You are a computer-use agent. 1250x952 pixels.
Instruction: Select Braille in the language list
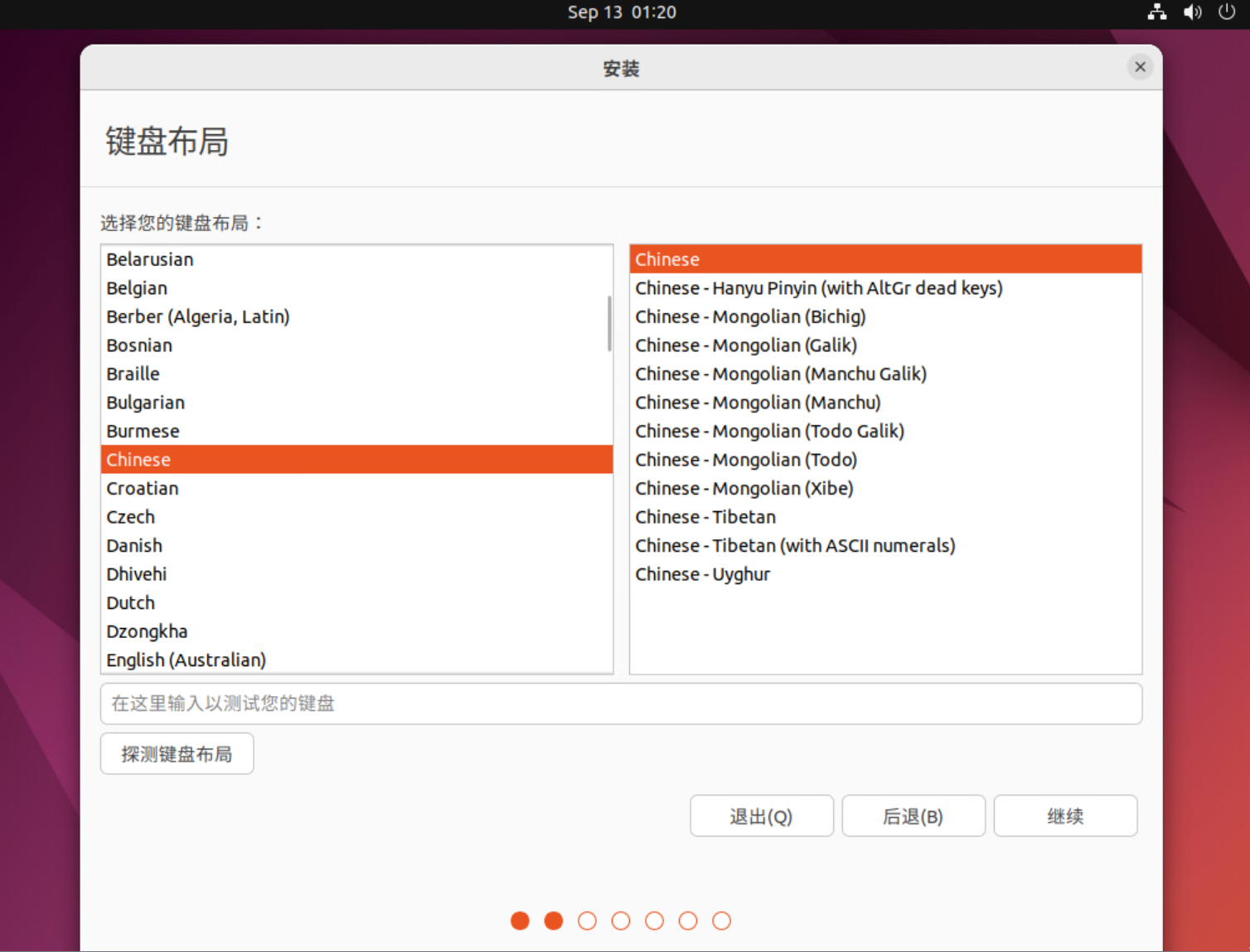tap(356, 374)
